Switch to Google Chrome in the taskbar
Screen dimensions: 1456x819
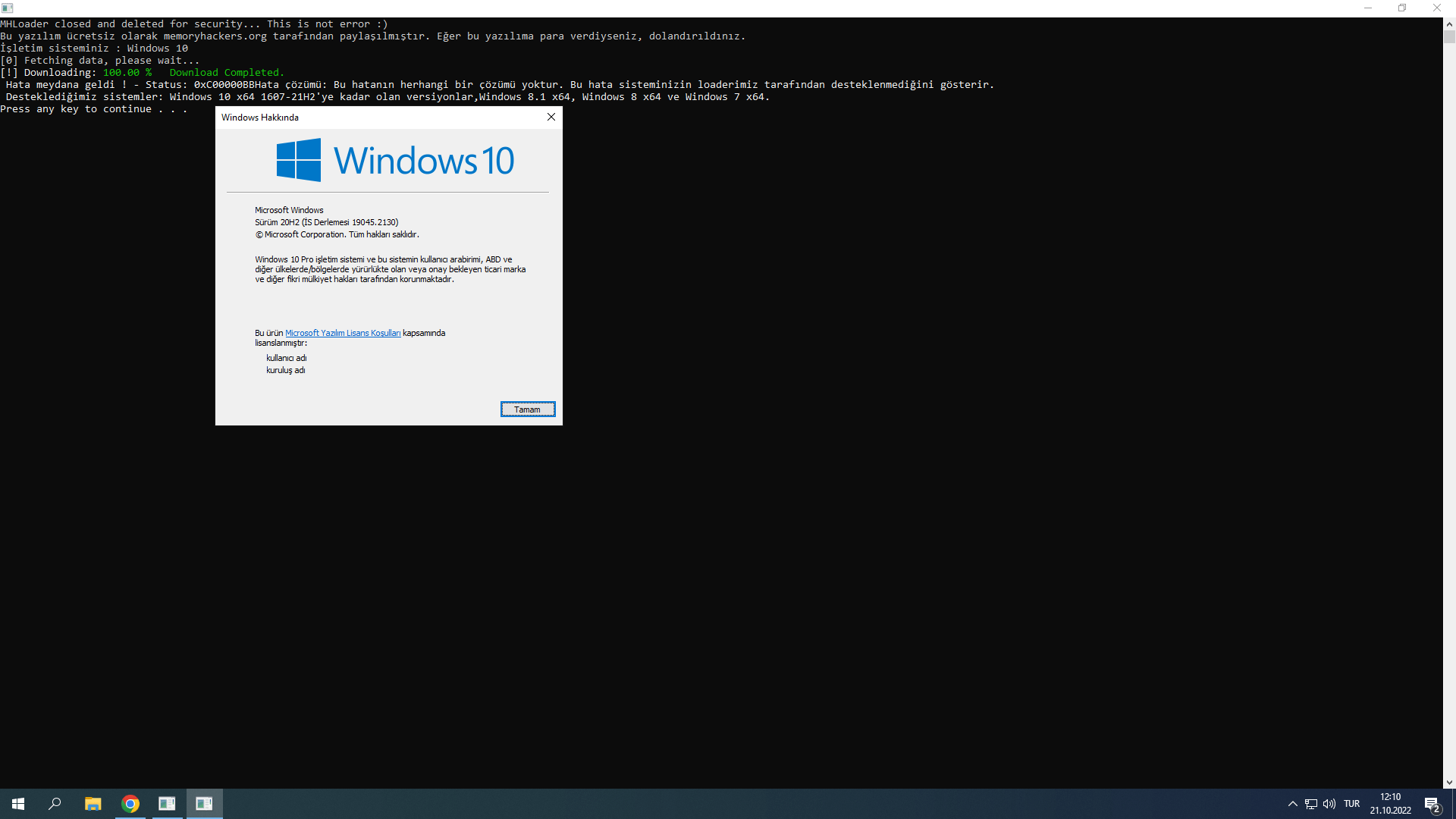coord(130,804)
